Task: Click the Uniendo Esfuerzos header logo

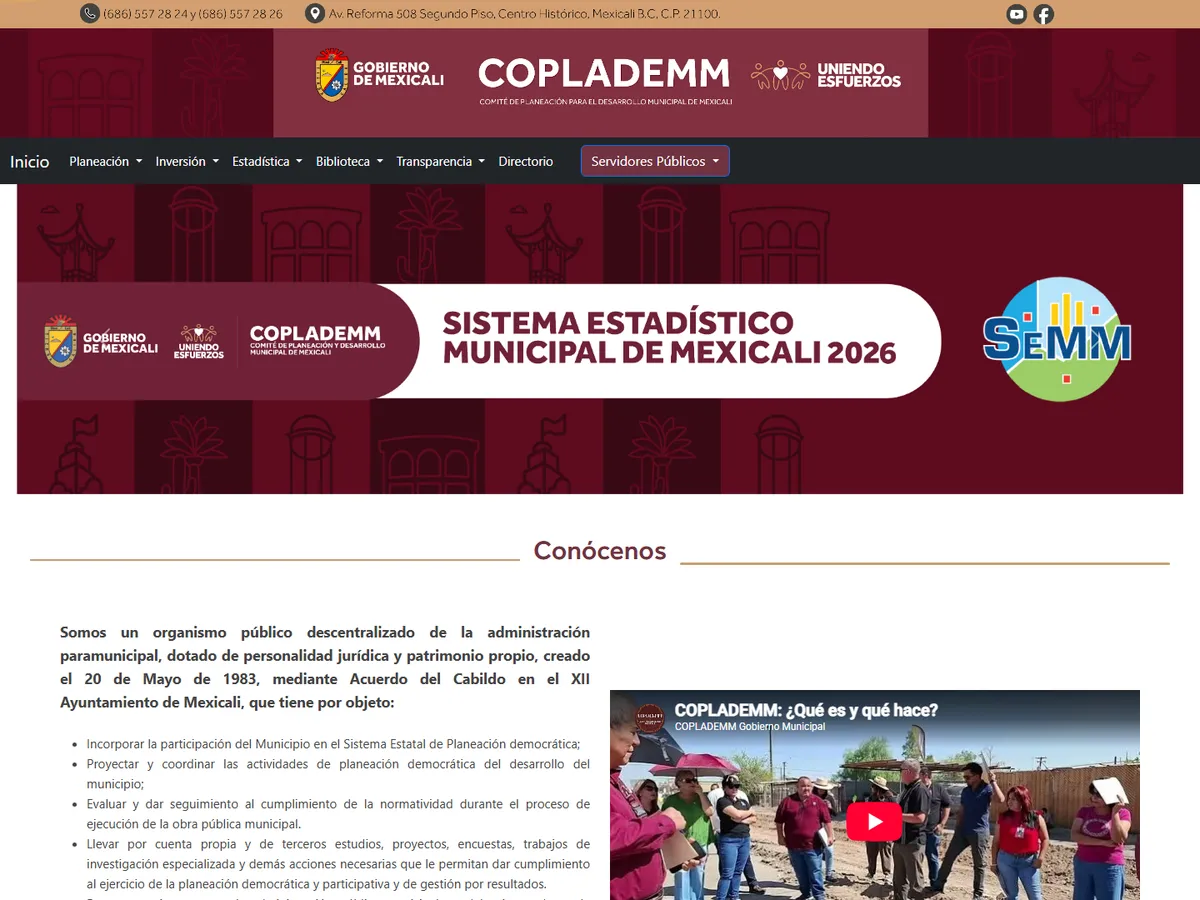Action: (x=826, y=75)
